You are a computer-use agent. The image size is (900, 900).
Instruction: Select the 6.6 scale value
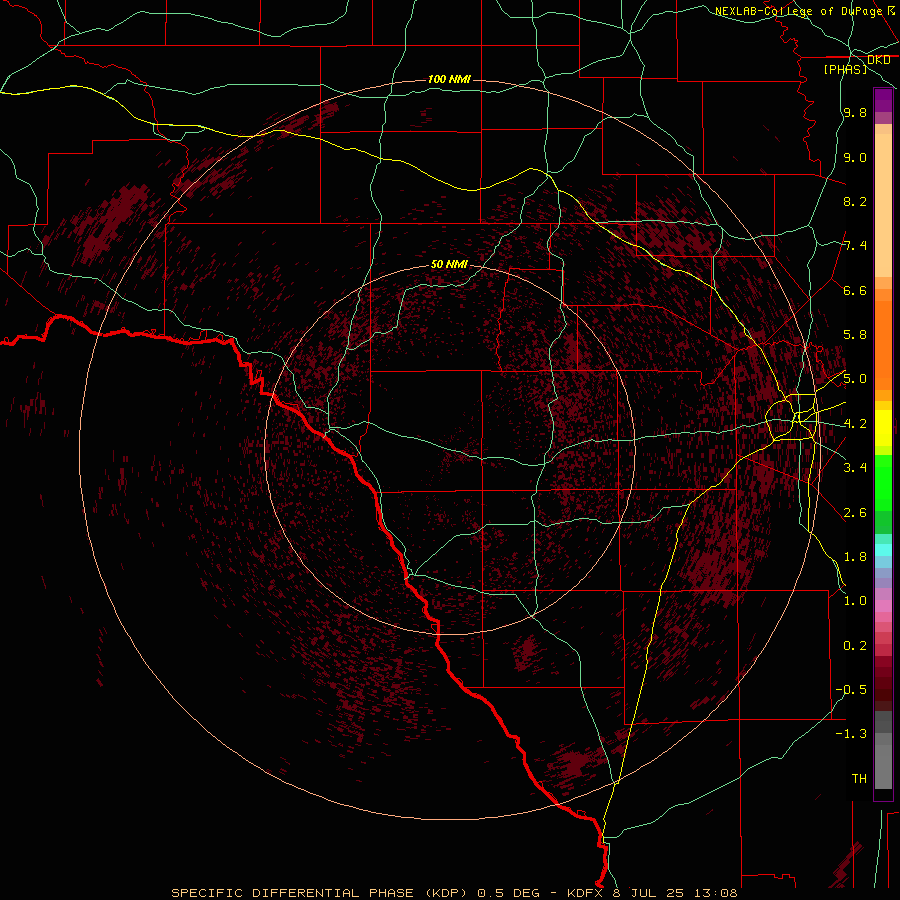(855, 290)
